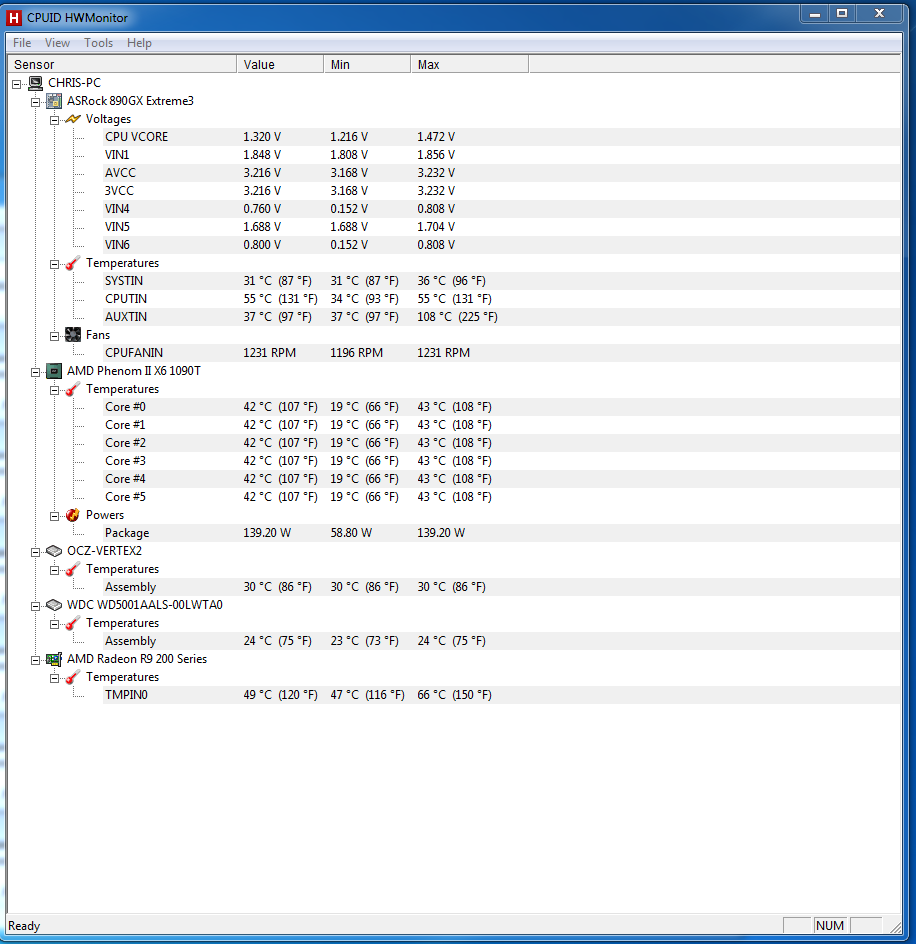Click the WDC WD5001AALS drive icon

click(54, 604)
